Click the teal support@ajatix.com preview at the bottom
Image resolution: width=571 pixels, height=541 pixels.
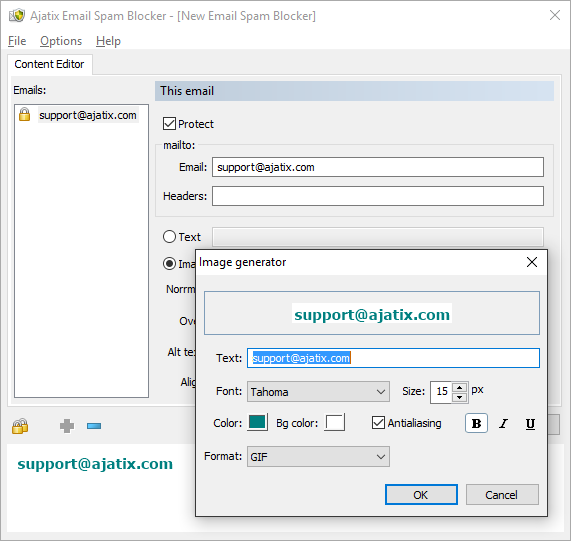[95, 464]
